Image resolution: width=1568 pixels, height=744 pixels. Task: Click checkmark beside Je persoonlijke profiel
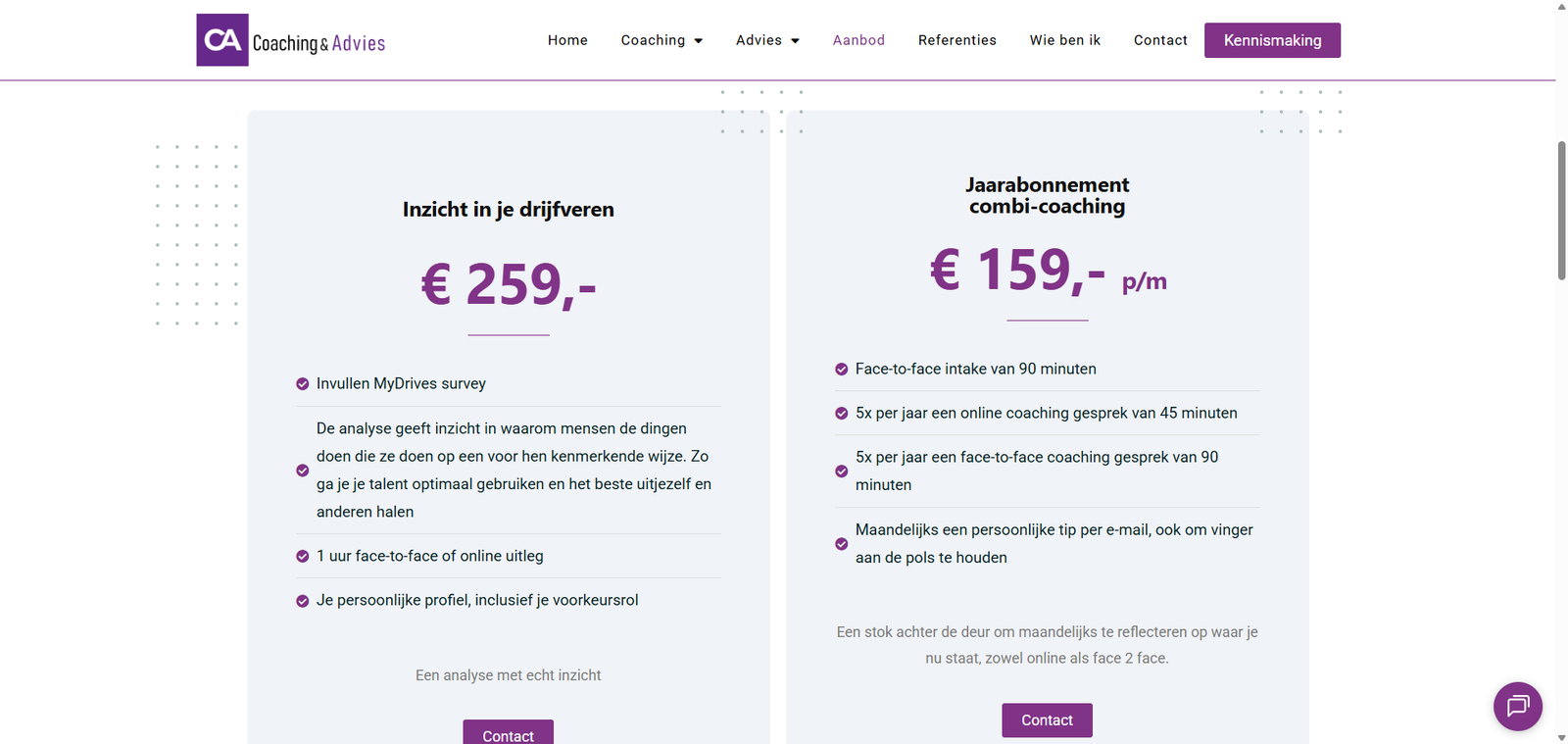pos(303,601)
